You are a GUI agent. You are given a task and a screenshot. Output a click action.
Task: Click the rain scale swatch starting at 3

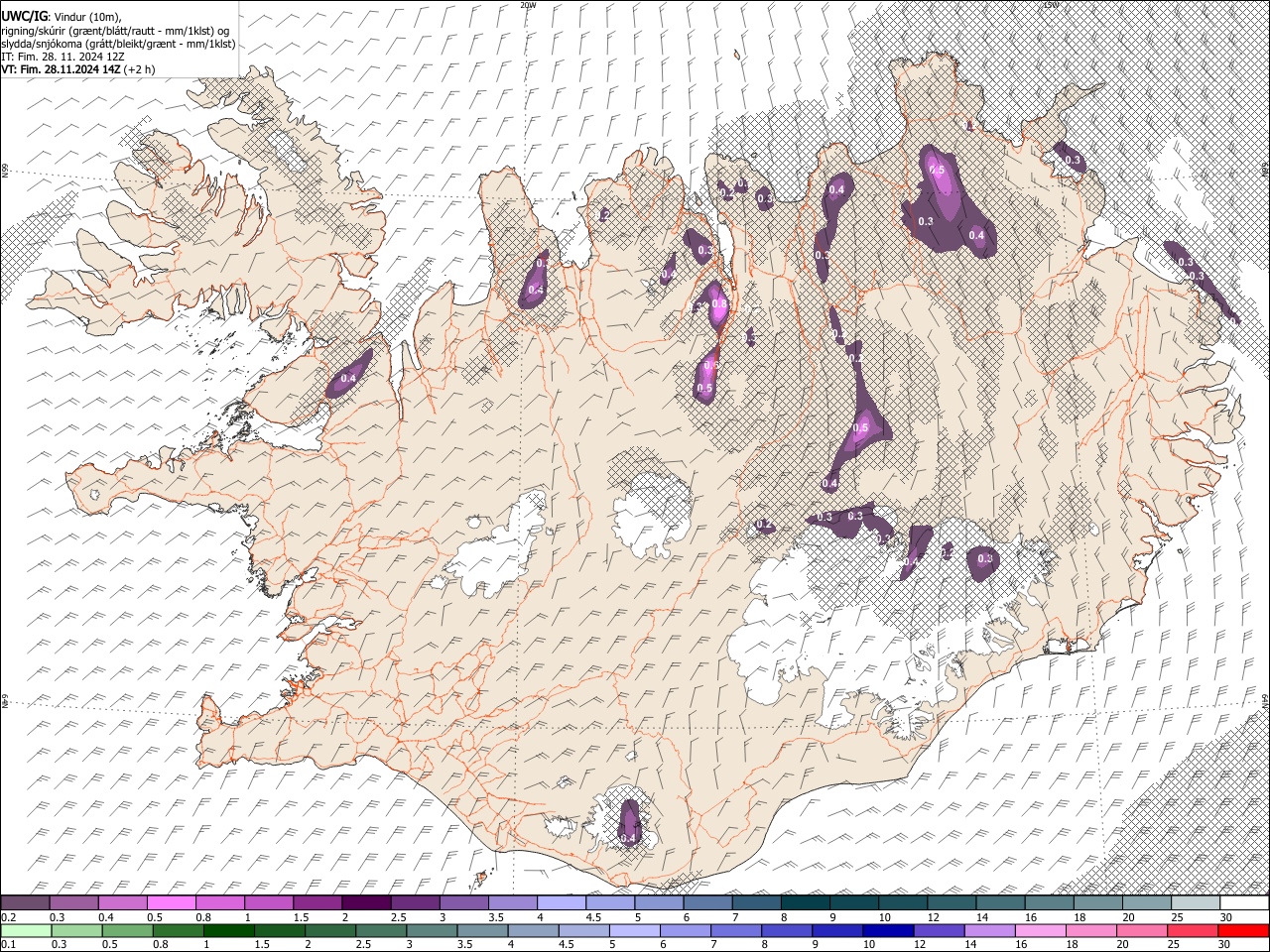pyautogui.click(x=433, y=931)
